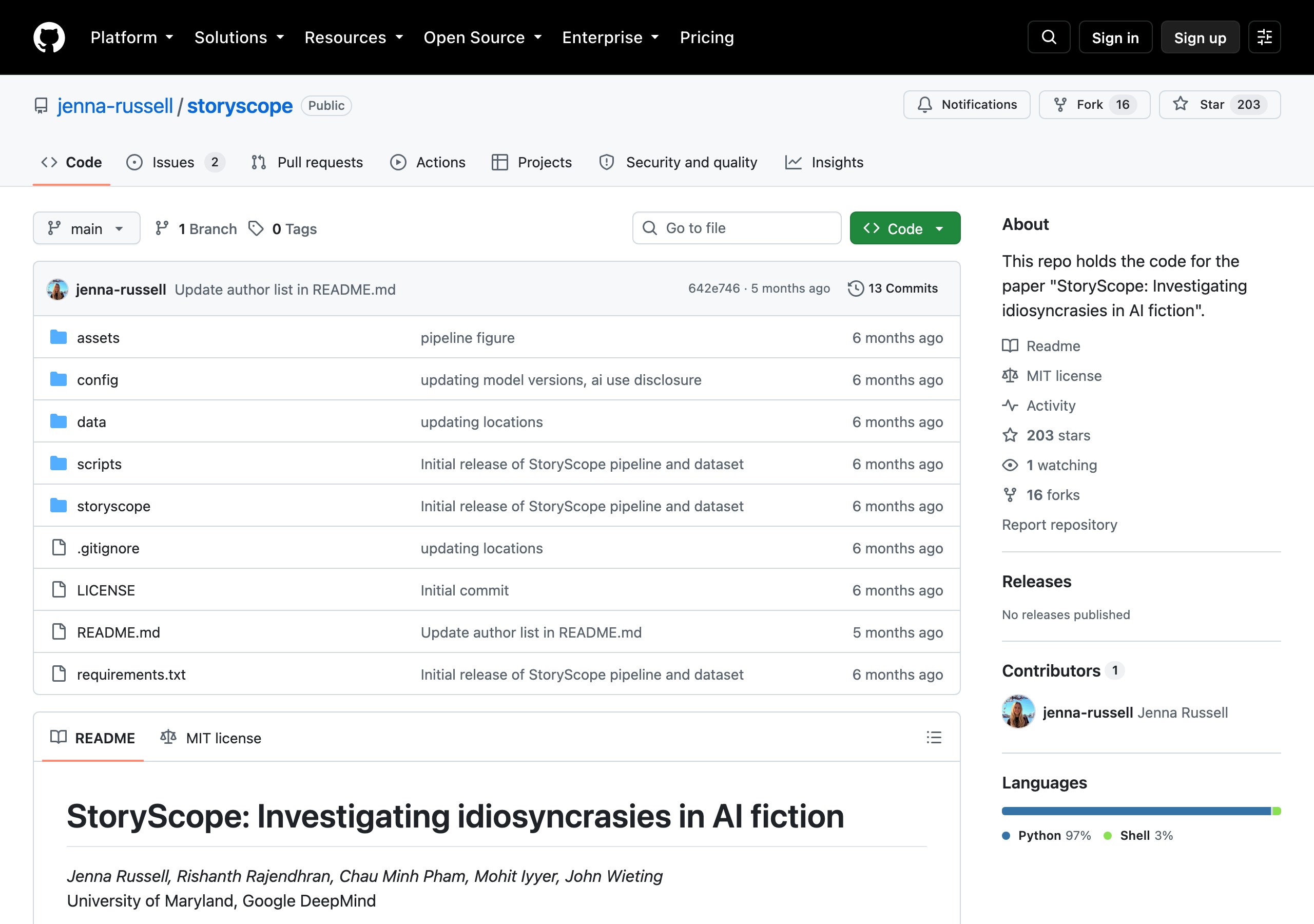
Task: Open the config folder icon
Action: click(59, 379)
